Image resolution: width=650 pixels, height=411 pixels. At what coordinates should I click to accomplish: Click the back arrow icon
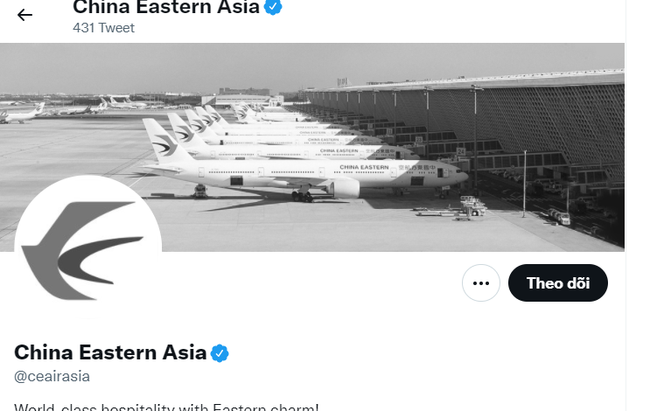(x=24, y=14)
